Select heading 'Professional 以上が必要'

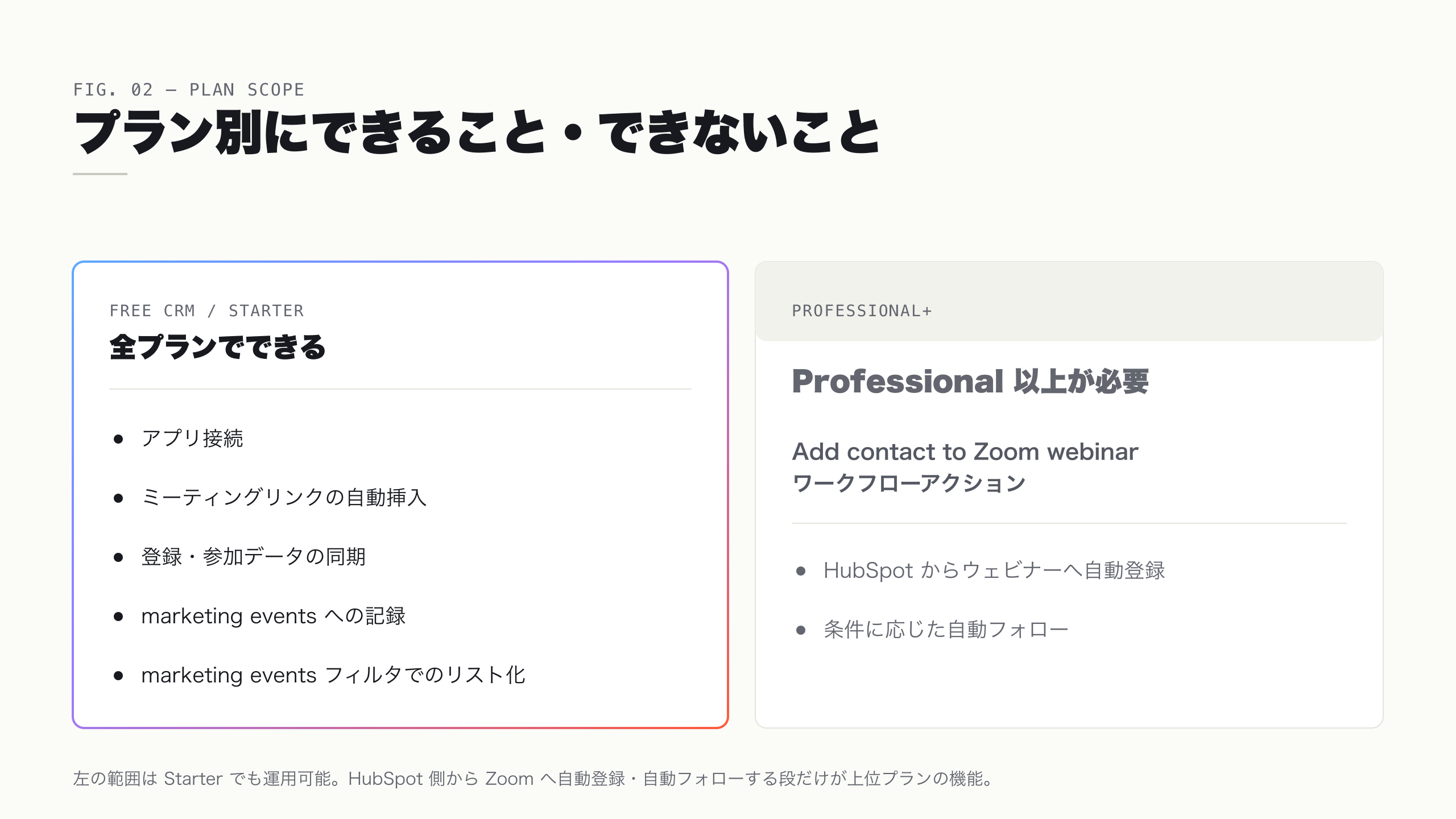tap(970, 381)
